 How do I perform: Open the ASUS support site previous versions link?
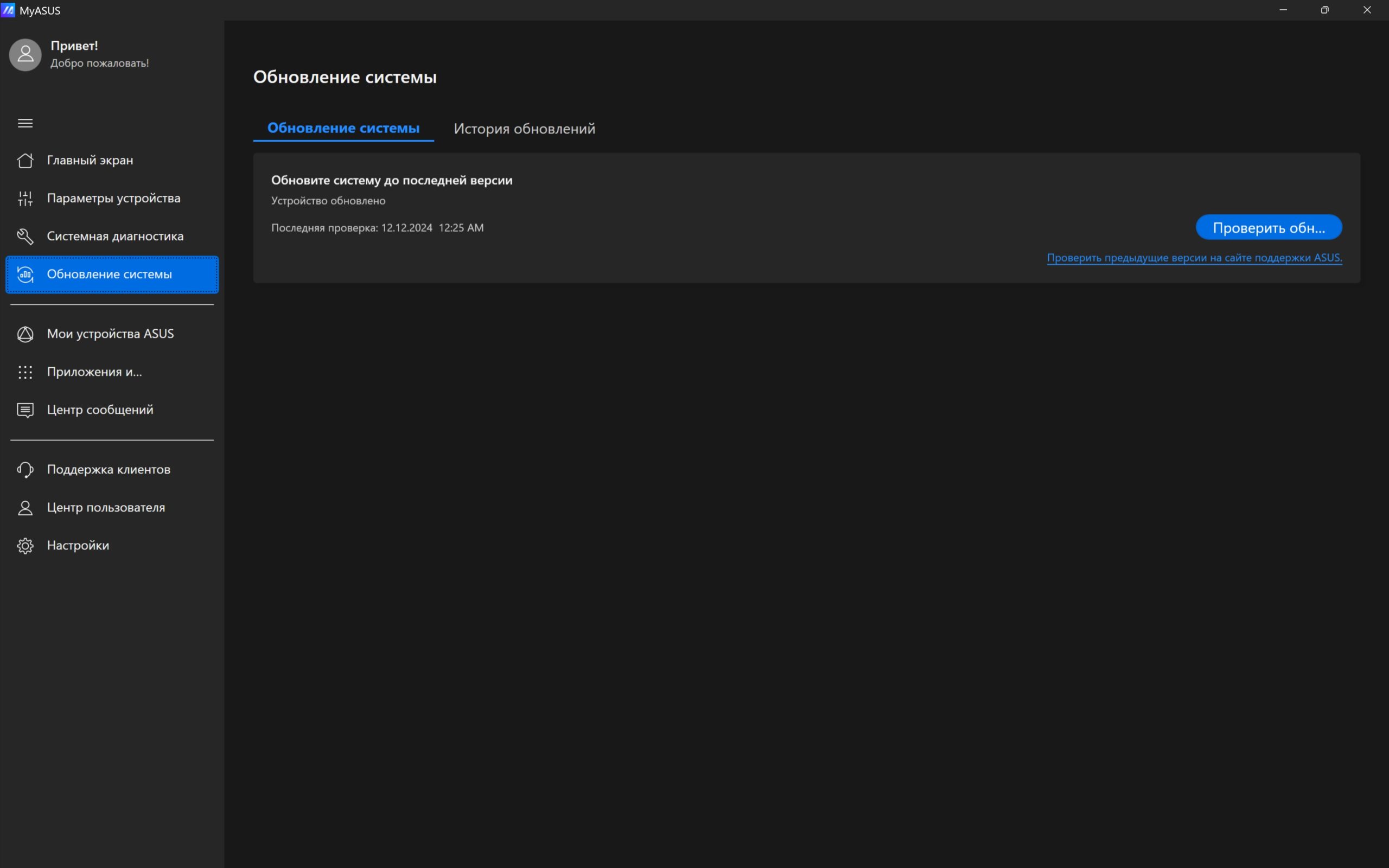(x=1194, y=258)
